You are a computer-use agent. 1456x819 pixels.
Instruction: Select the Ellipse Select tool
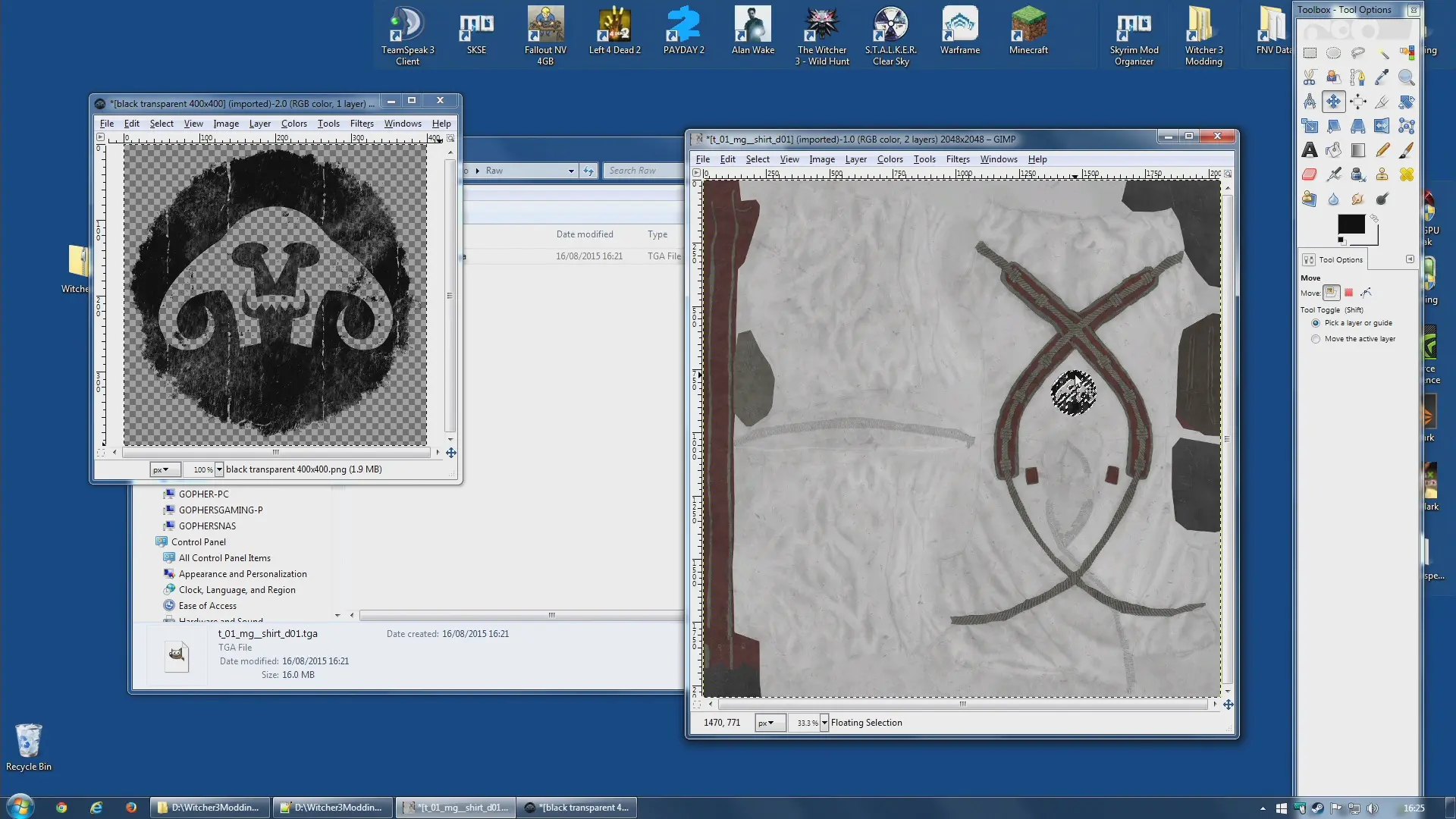coord(1334,53)
